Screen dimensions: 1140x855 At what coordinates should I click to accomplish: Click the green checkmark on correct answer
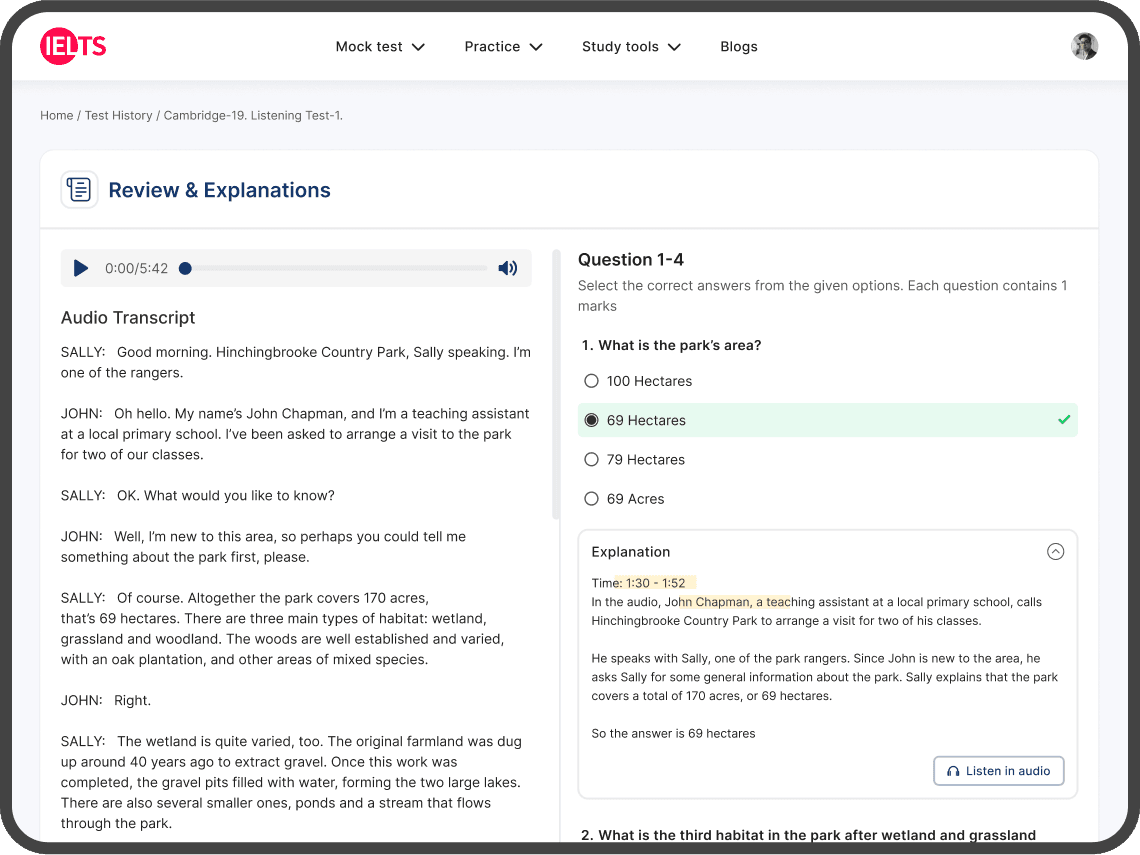[1064, 420]
